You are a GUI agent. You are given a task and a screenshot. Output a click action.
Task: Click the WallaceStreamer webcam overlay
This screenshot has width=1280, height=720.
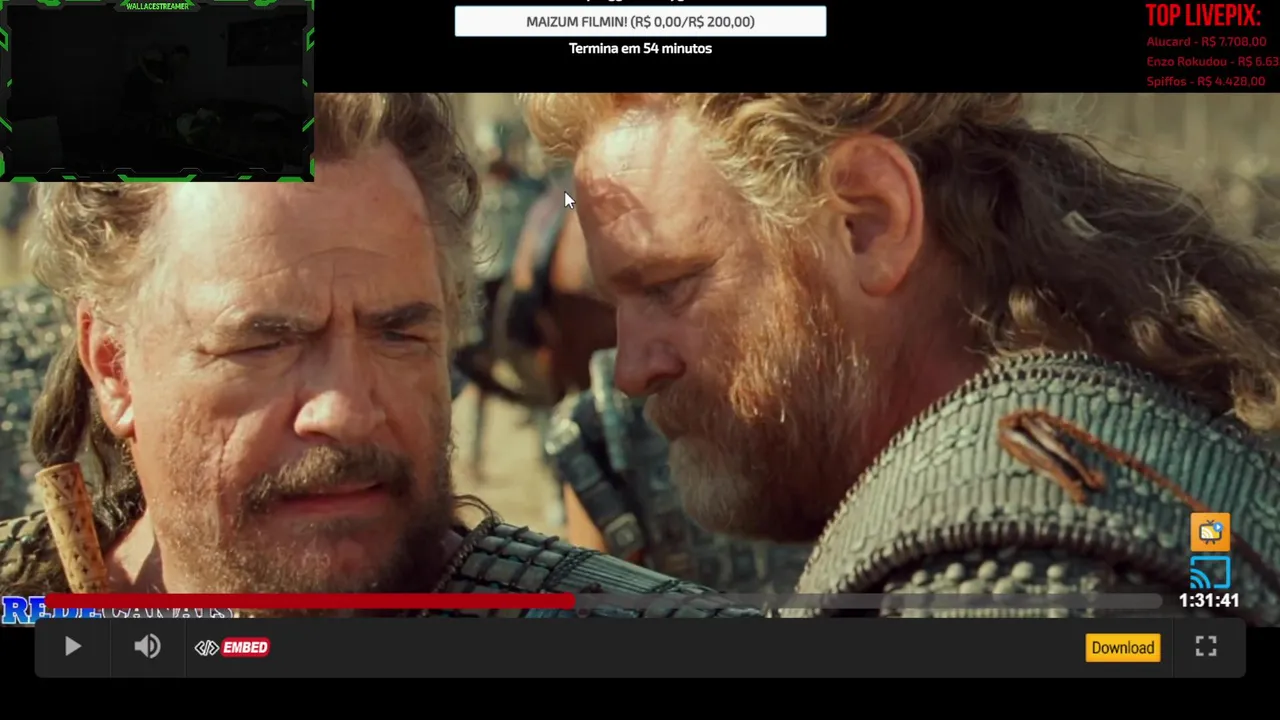tap(157, 91)
